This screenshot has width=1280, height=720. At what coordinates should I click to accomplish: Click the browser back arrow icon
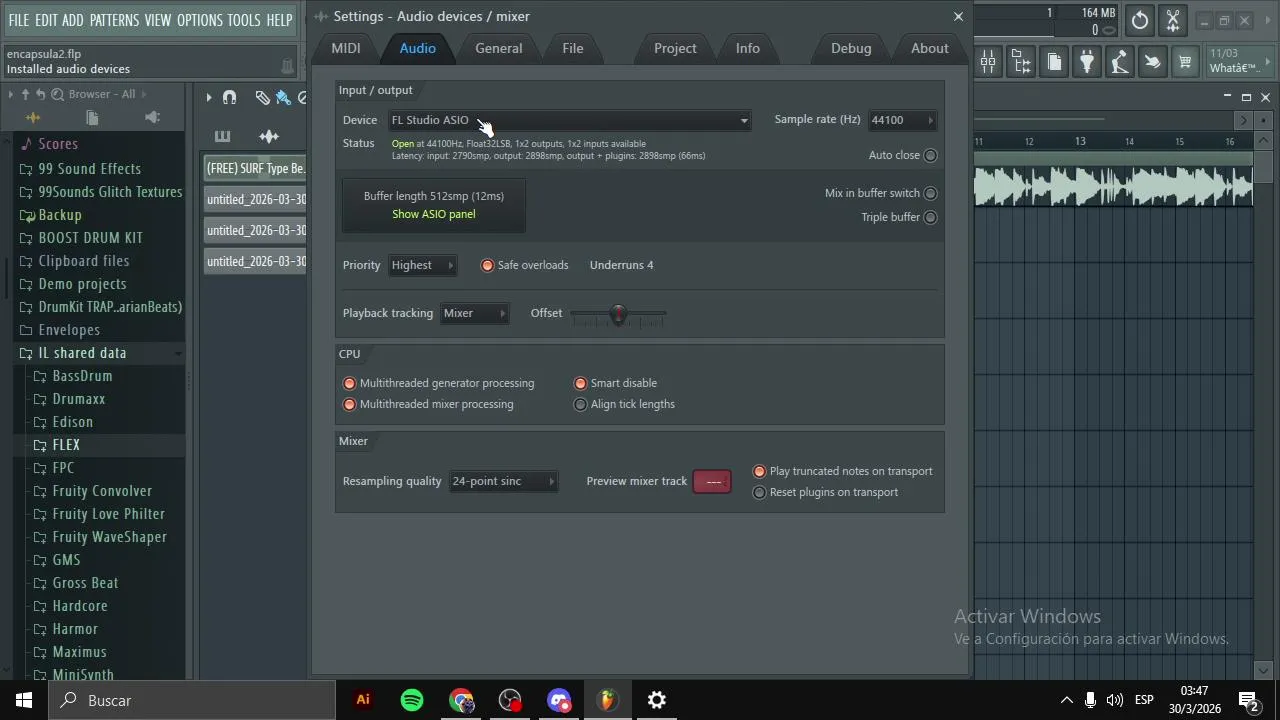(41, 94)
